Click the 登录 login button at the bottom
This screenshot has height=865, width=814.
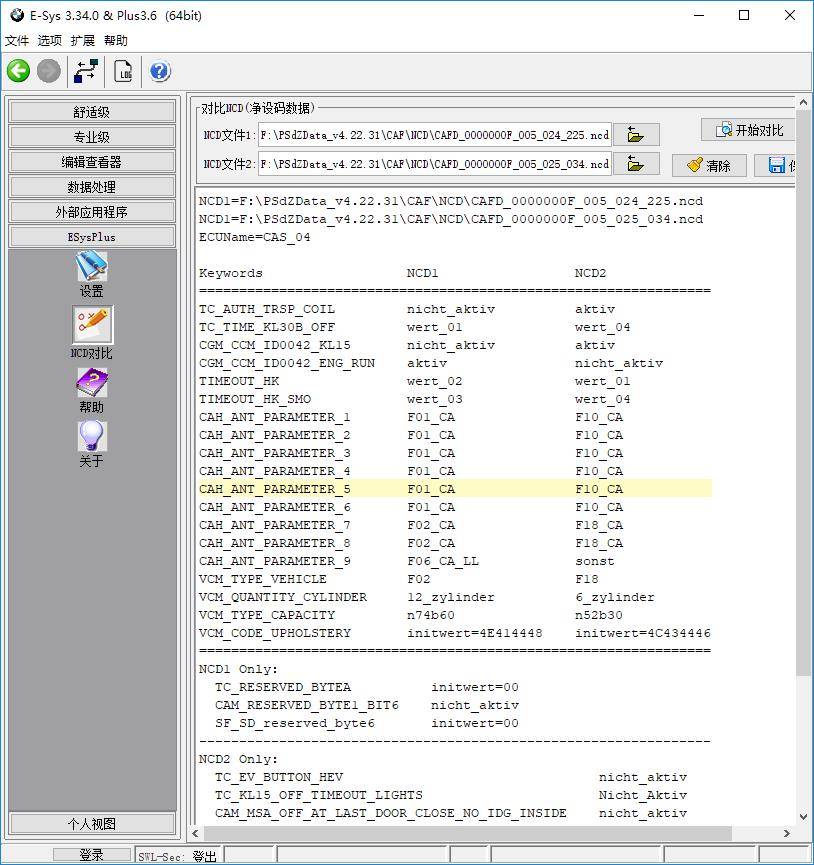90,855
